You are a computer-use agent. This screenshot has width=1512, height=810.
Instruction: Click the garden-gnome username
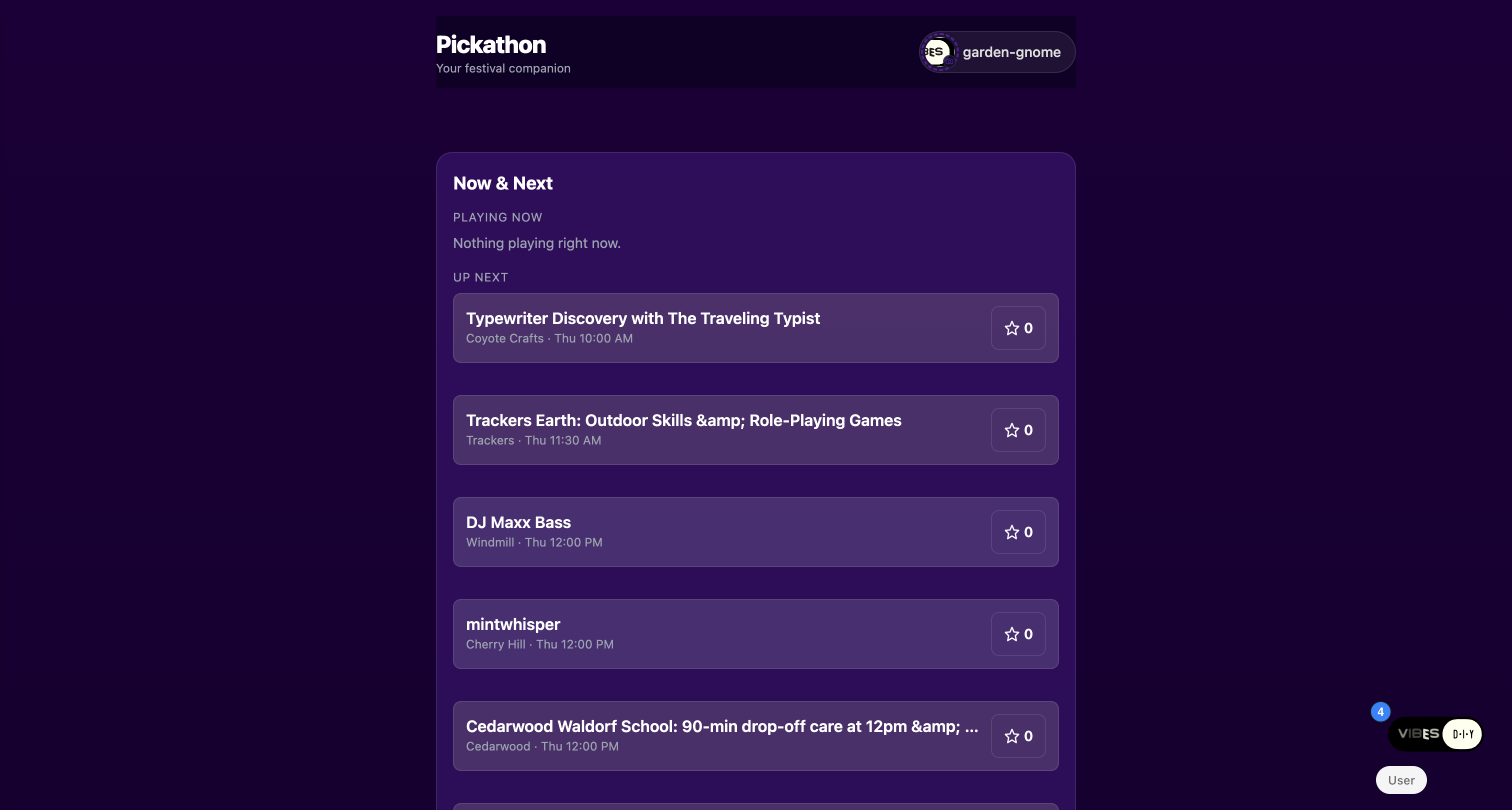[1011, 52]
